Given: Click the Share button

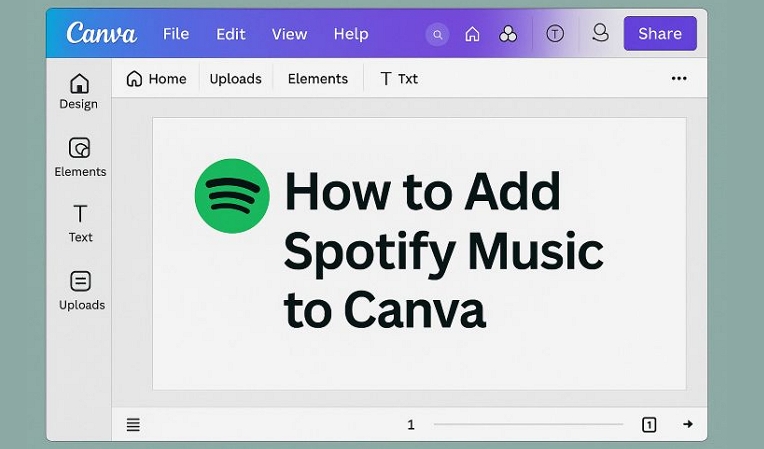Looking at the screenshot, I should (x=660, y=33).
